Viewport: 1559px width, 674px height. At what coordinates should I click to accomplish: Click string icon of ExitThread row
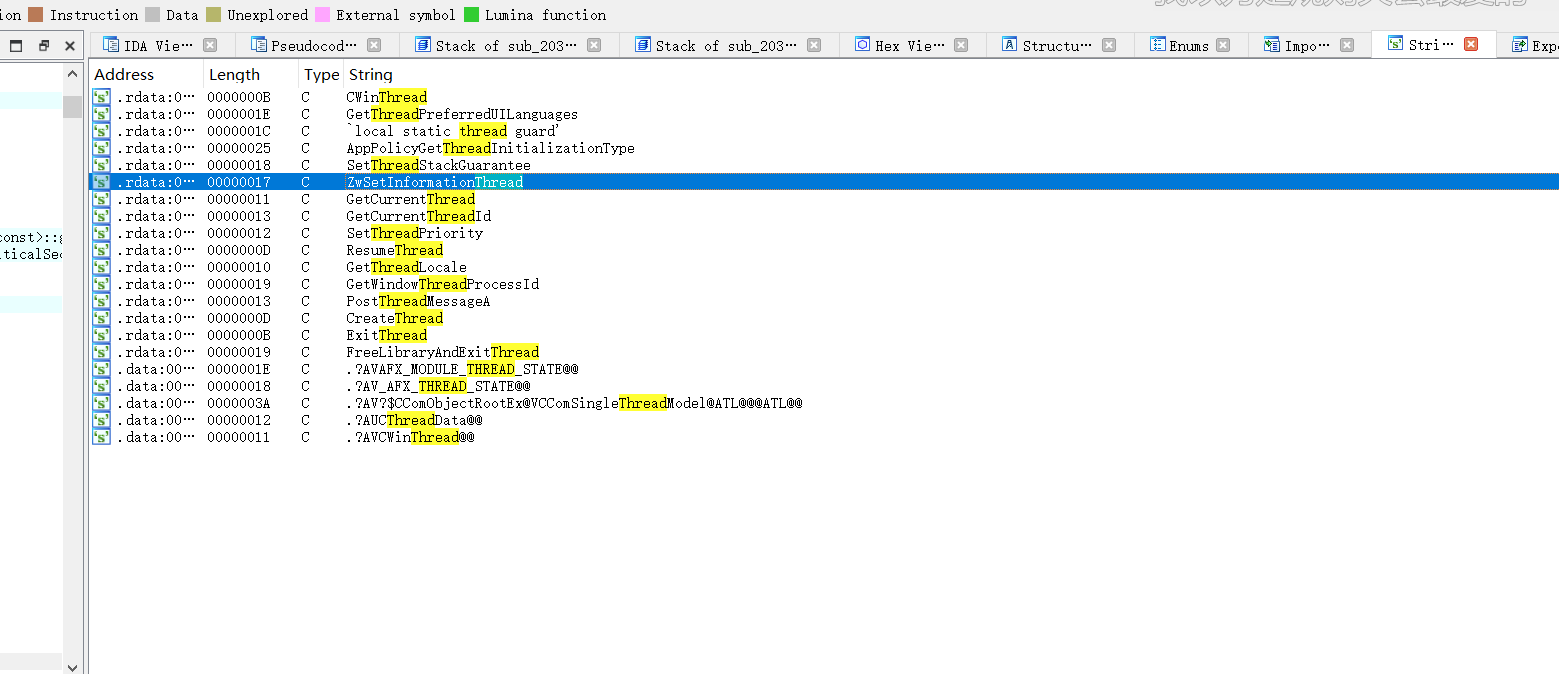pos(101,335)
